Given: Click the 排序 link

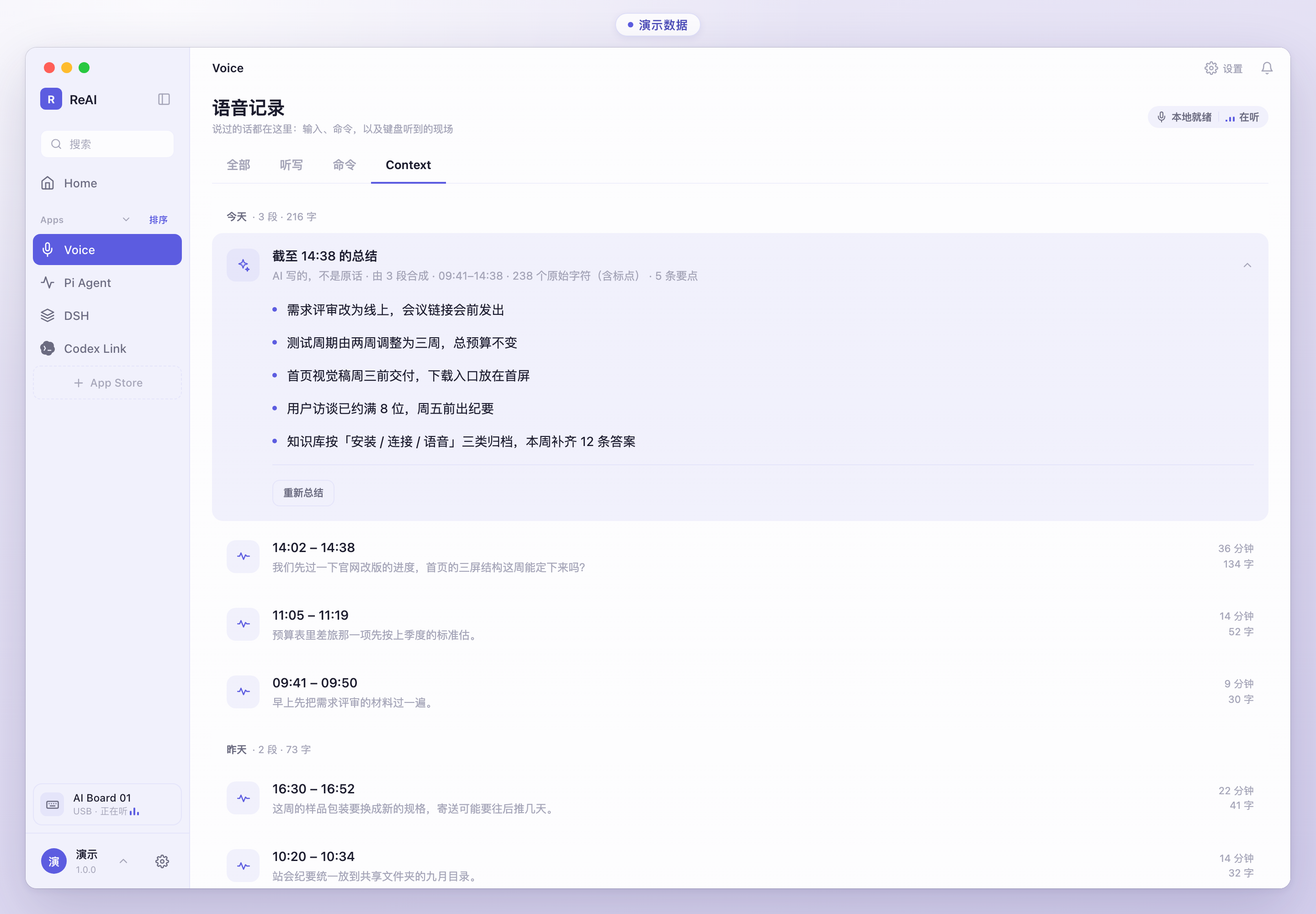Looking at the screenshot, I should click(158, 220).
